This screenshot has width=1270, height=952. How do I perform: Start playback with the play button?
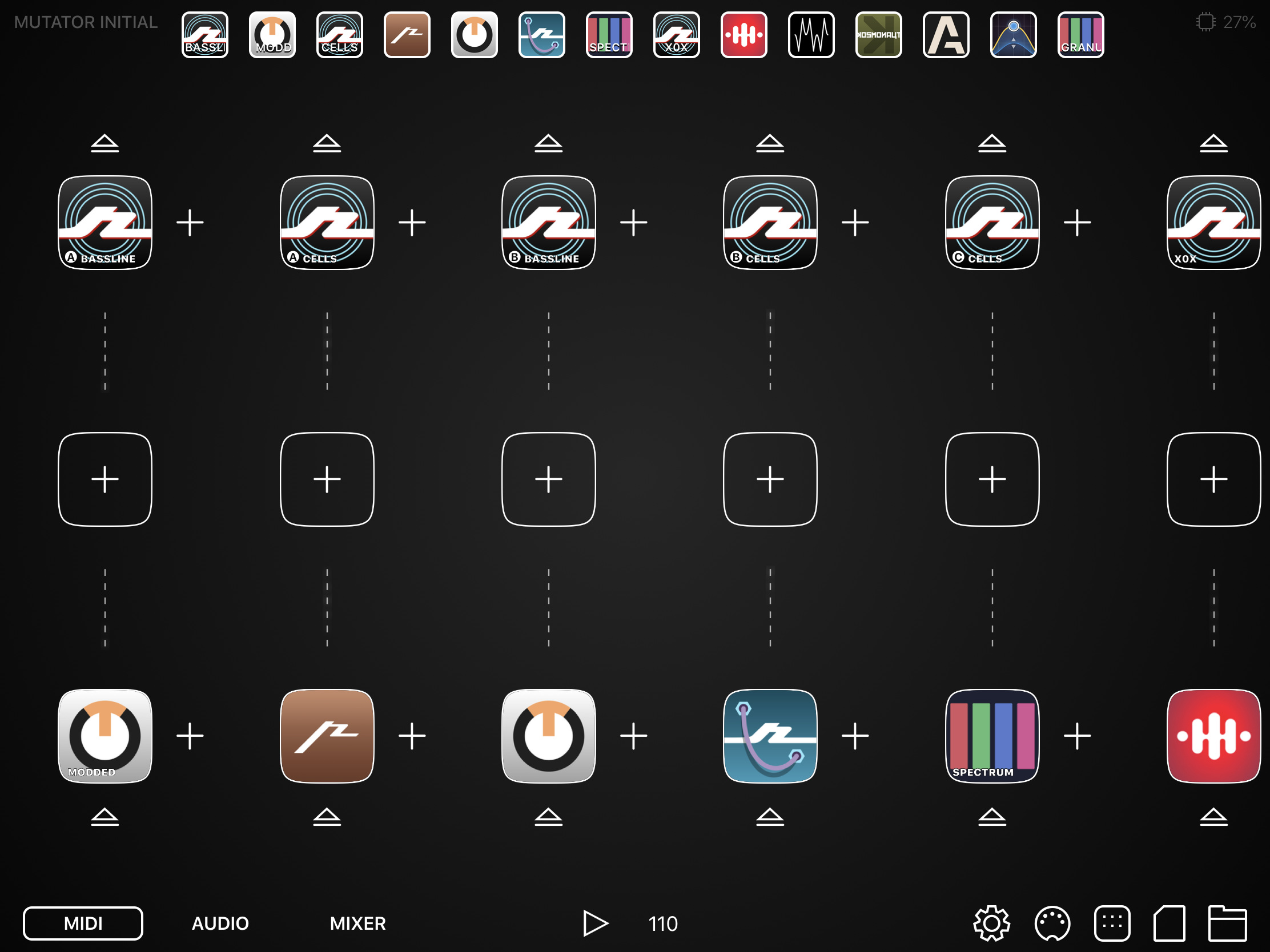point(596,924)
